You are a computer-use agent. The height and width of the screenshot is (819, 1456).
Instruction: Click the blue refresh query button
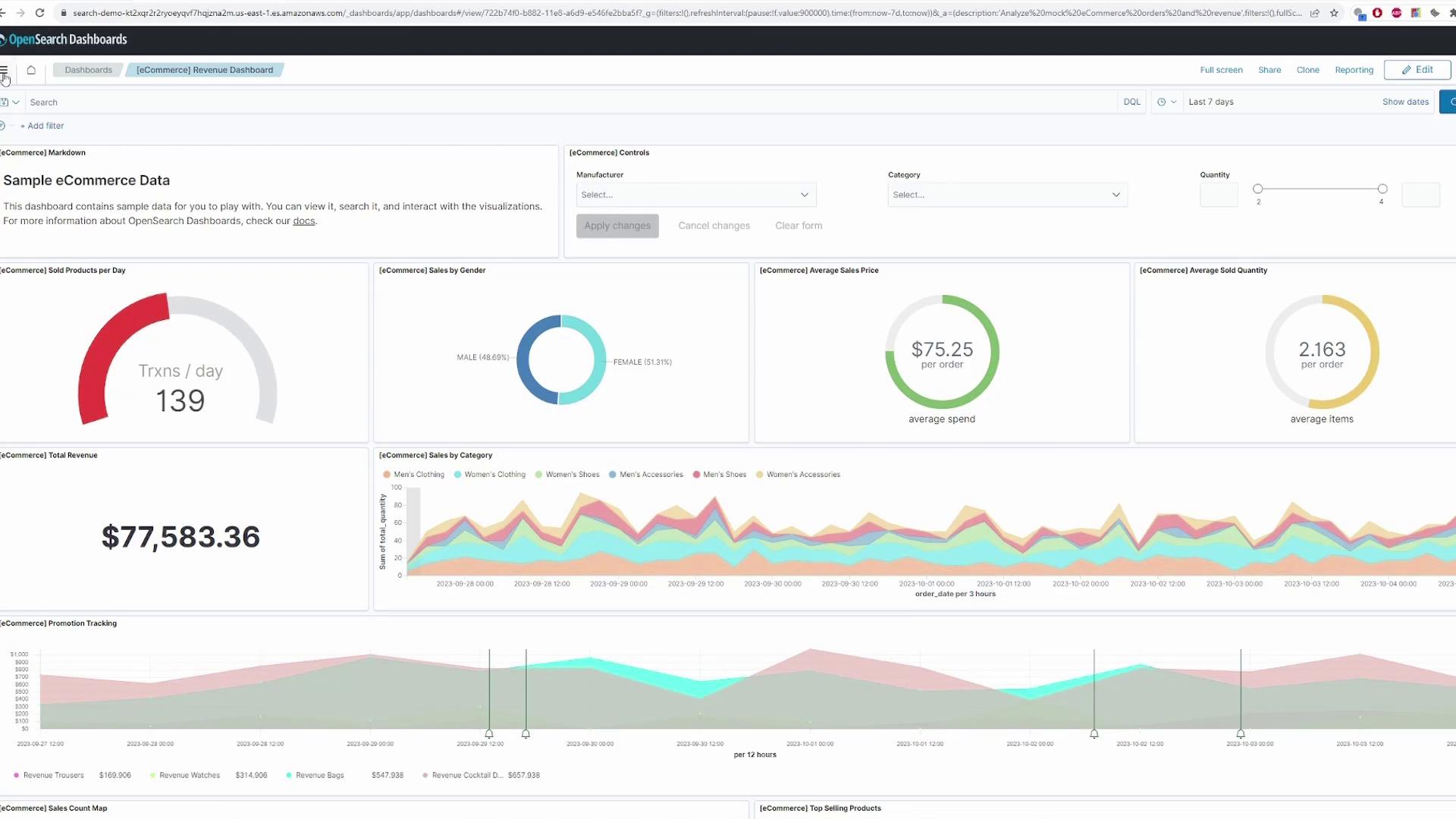coord(1448,102)
